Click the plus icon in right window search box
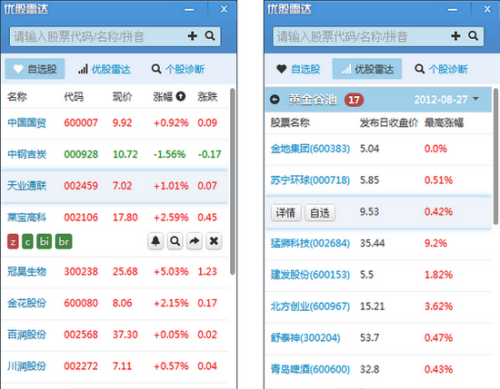This screenshot has width=500, height=389. 456,36
